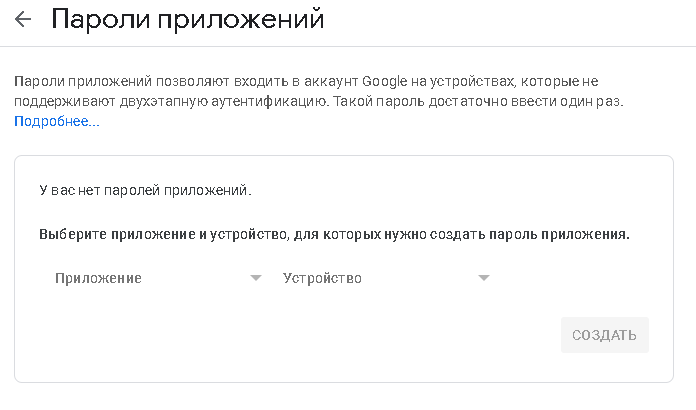Go back using the left arrow icon
The image size is (696, 410).
coord(23,20)
